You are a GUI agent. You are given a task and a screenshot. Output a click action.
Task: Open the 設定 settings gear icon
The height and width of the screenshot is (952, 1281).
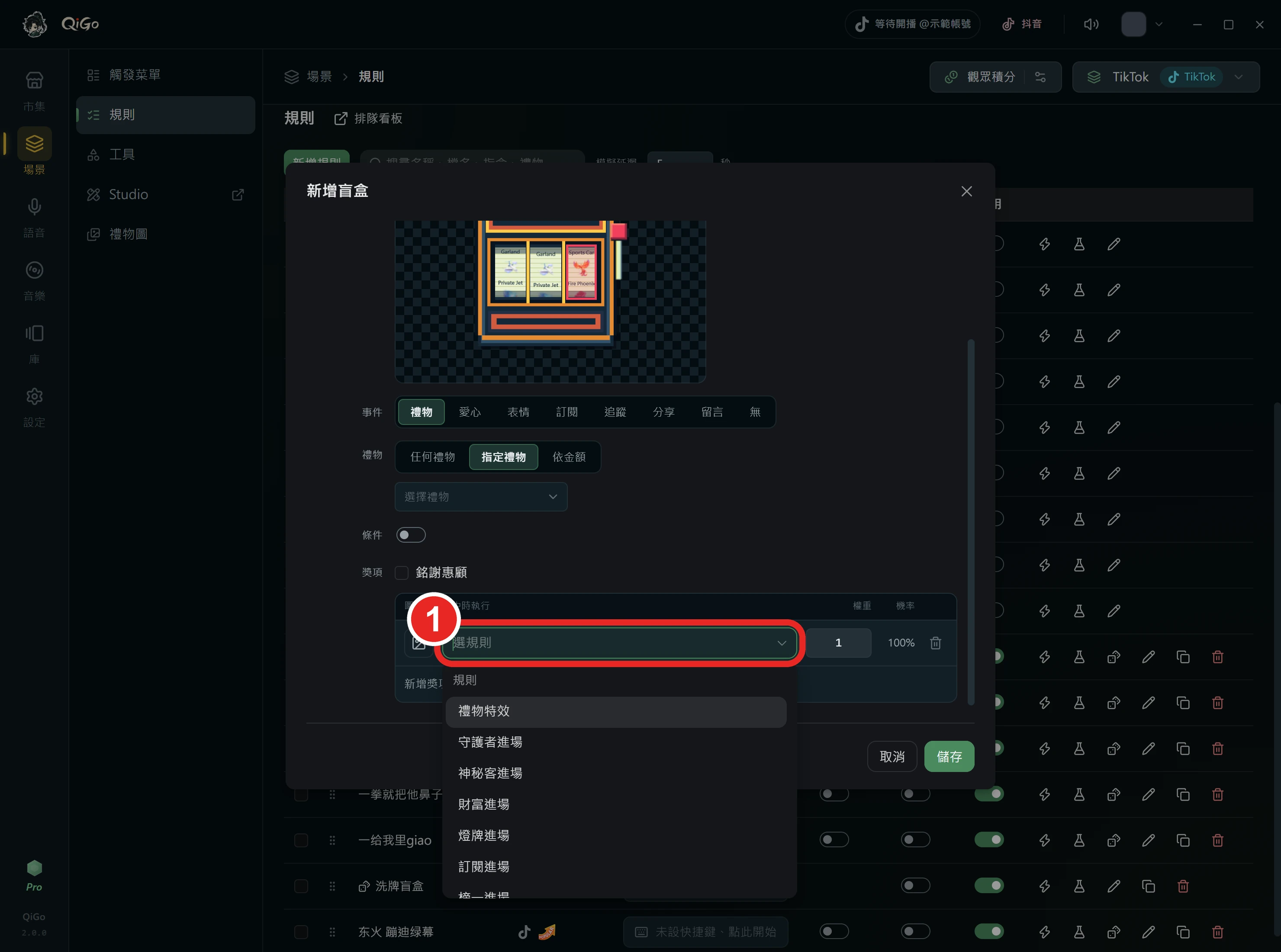34,396
